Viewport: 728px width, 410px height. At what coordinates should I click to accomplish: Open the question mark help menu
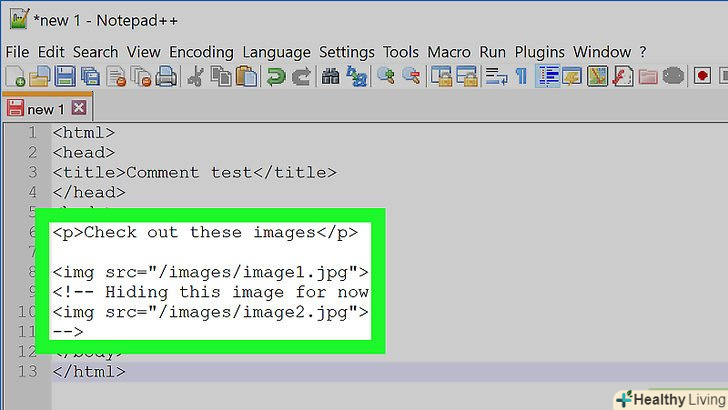643,52
